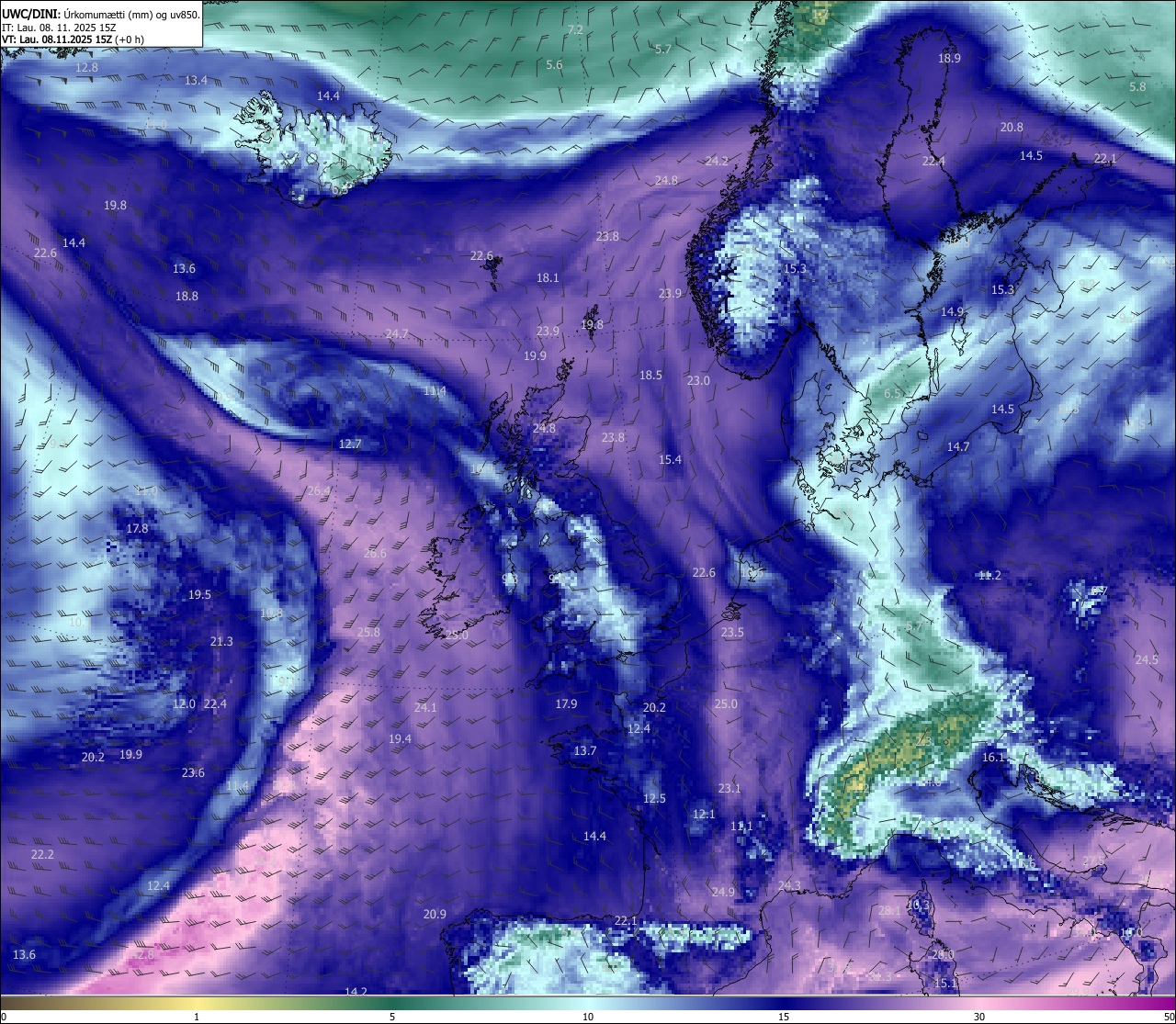This screenshot has height=1024, width=1176.
Task: Click the 19.4 value in the Celtic Sea
Action: (x=400, y=739)
